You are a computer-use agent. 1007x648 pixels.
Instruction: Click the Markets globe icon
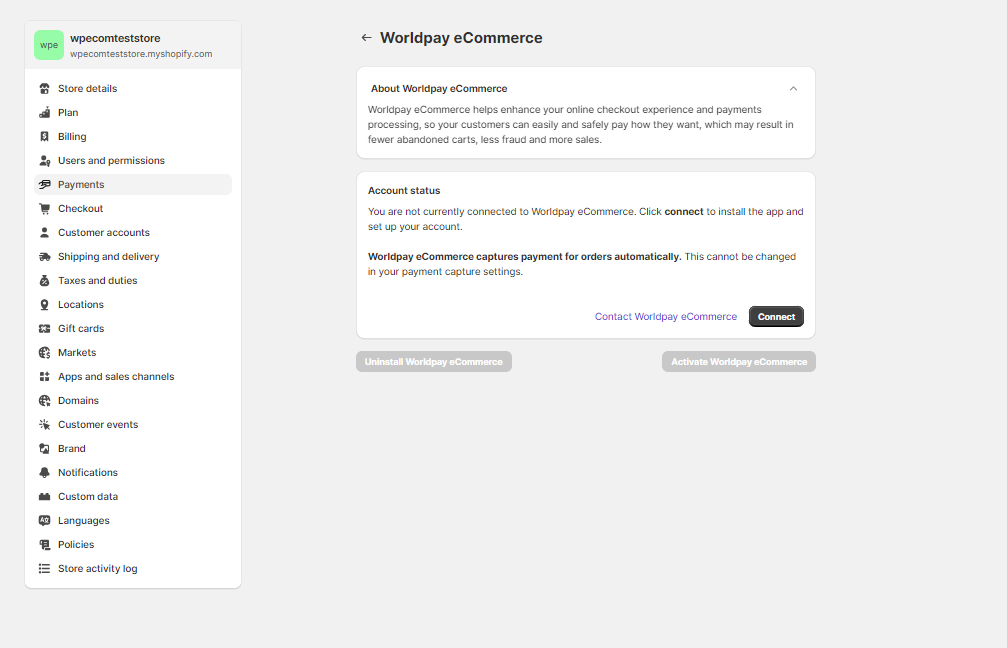click(x=44, y=353)
